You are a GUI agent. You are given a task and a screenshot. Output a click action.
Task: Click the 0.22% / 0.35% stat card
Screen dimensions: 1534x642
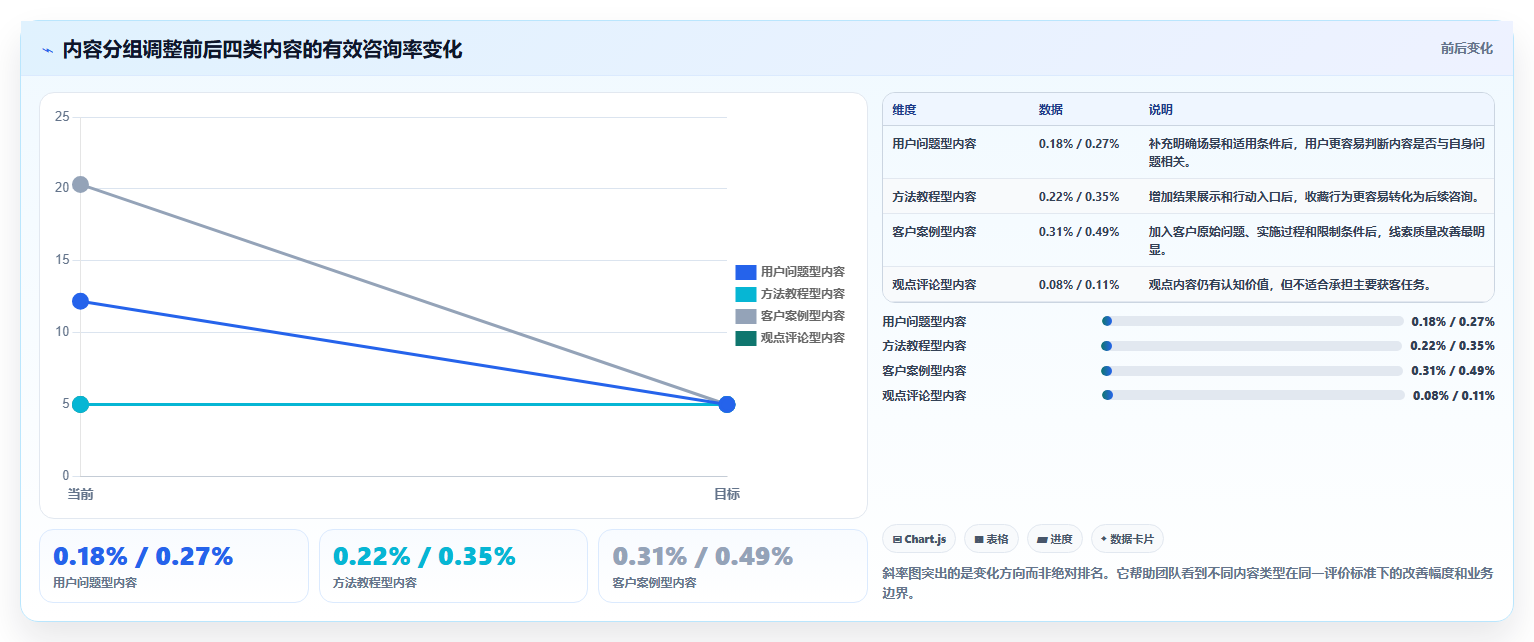coord(453,566)
